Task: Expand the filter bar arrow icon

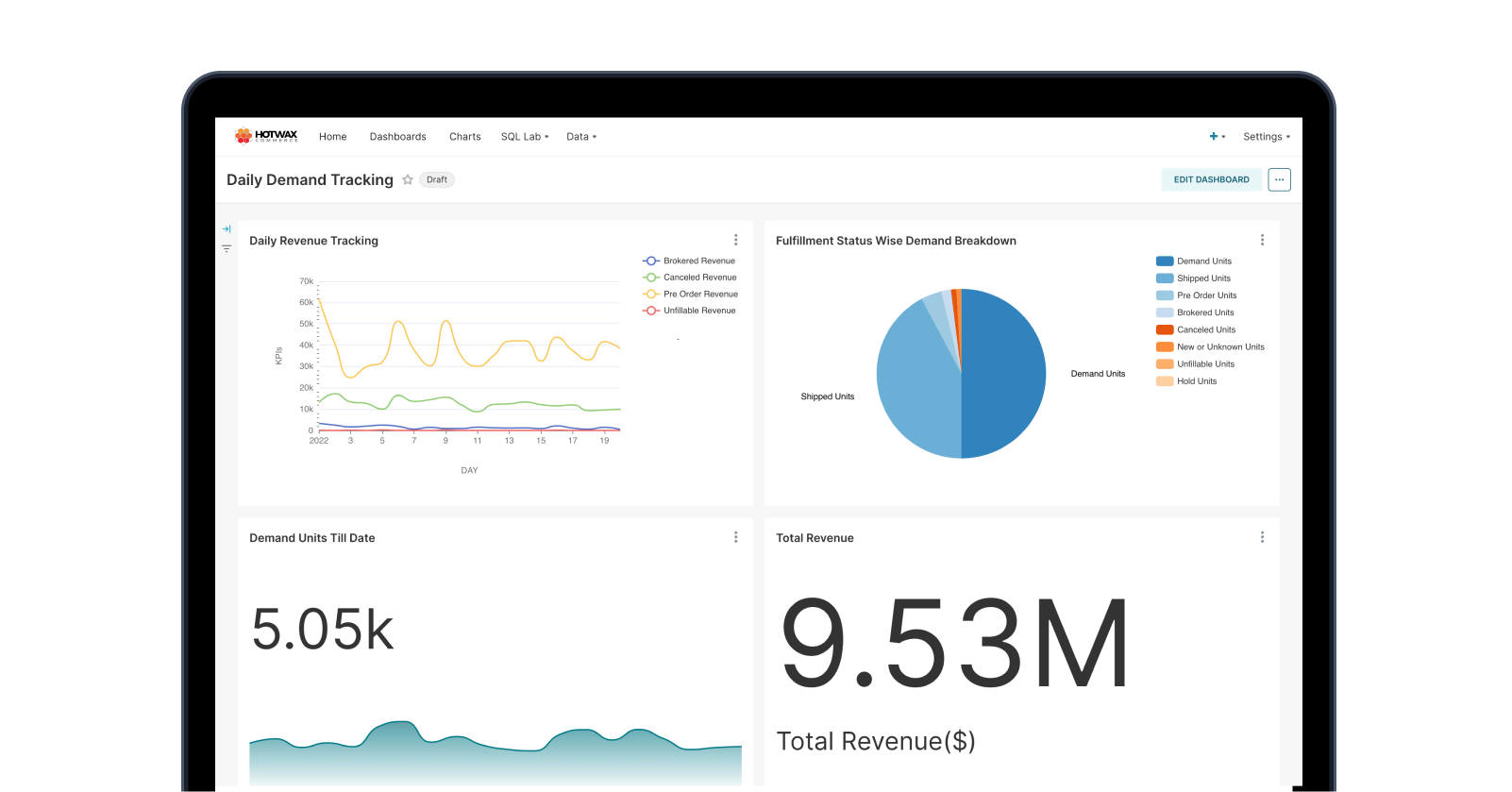Action: 227,228
